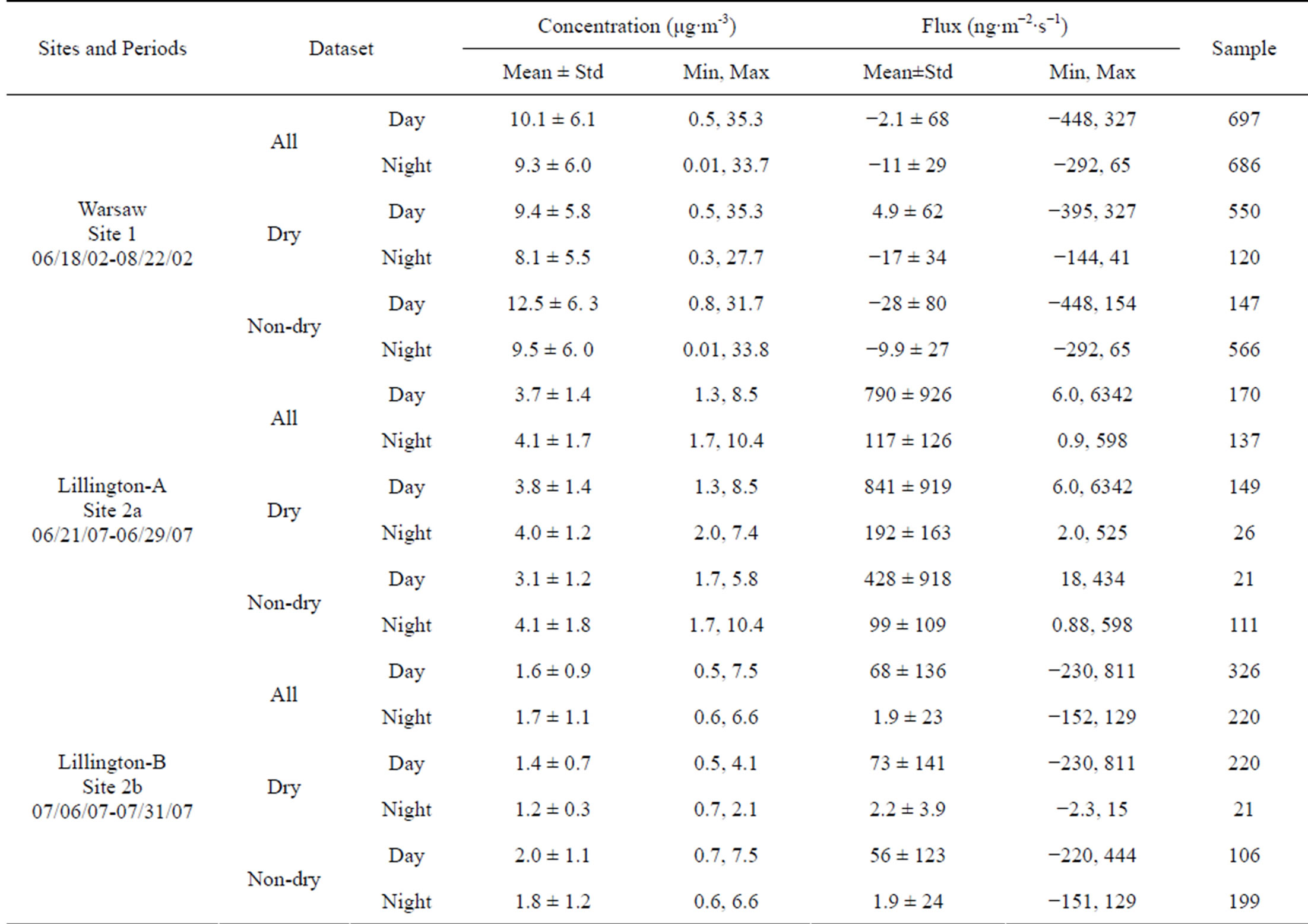The image size is (1308, 924).
Task: Select the Sample column header
Action: [x=1243, y=48]
